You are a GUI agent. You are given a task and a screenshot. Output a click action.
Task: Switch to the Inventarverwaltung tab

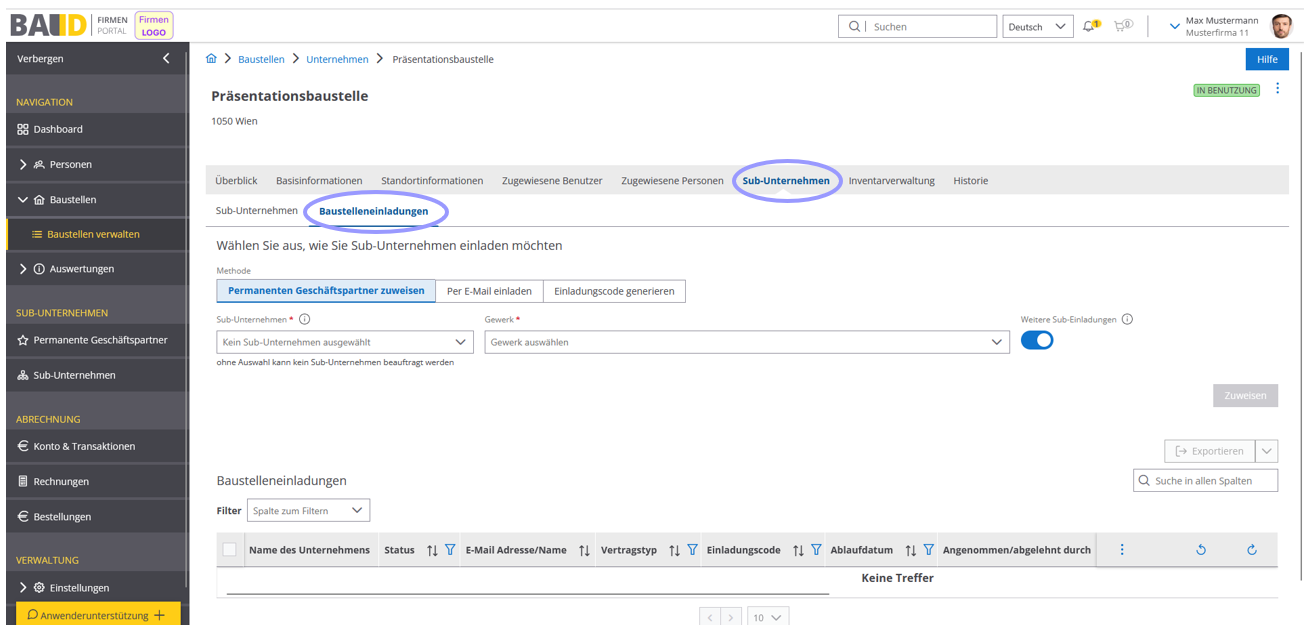891,181
